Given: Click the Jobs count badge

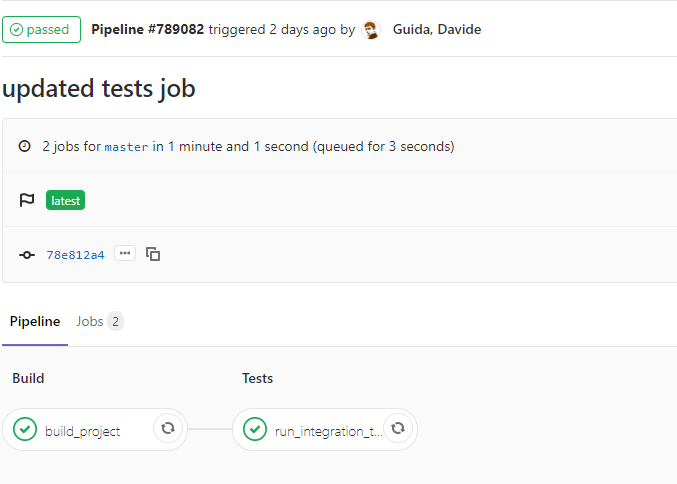Looking at the screenshot, I should point(115,321).
